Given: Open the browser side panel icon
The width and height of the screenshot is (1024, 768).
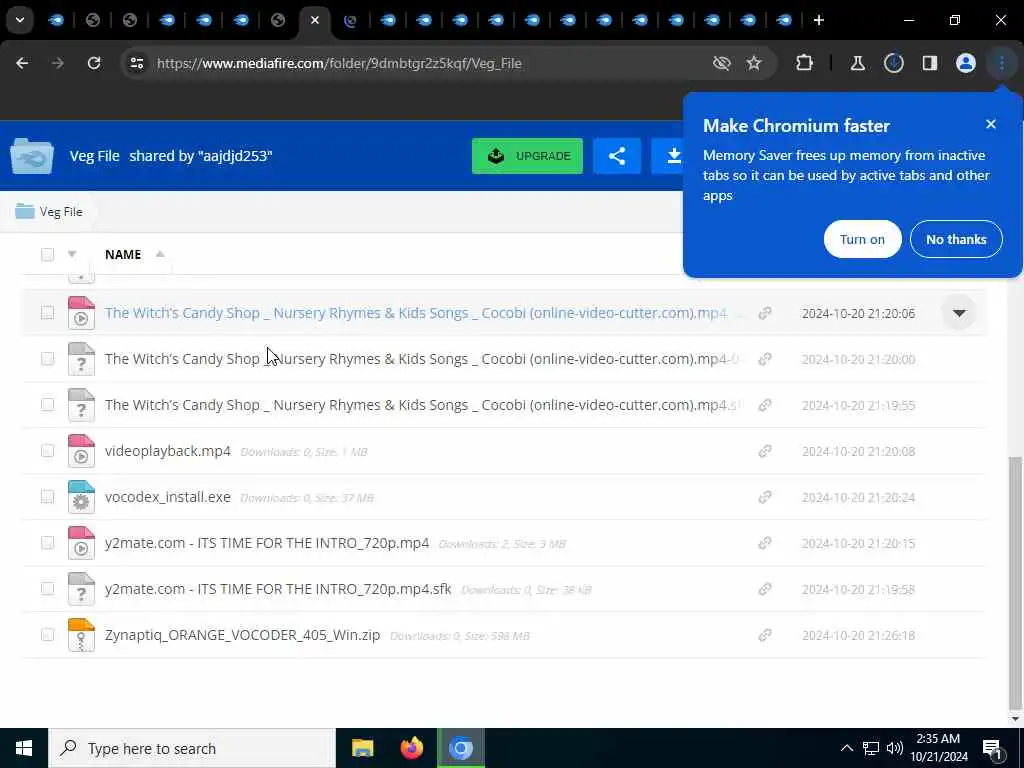Looking at the screenshot, I should tap(930, 63).
